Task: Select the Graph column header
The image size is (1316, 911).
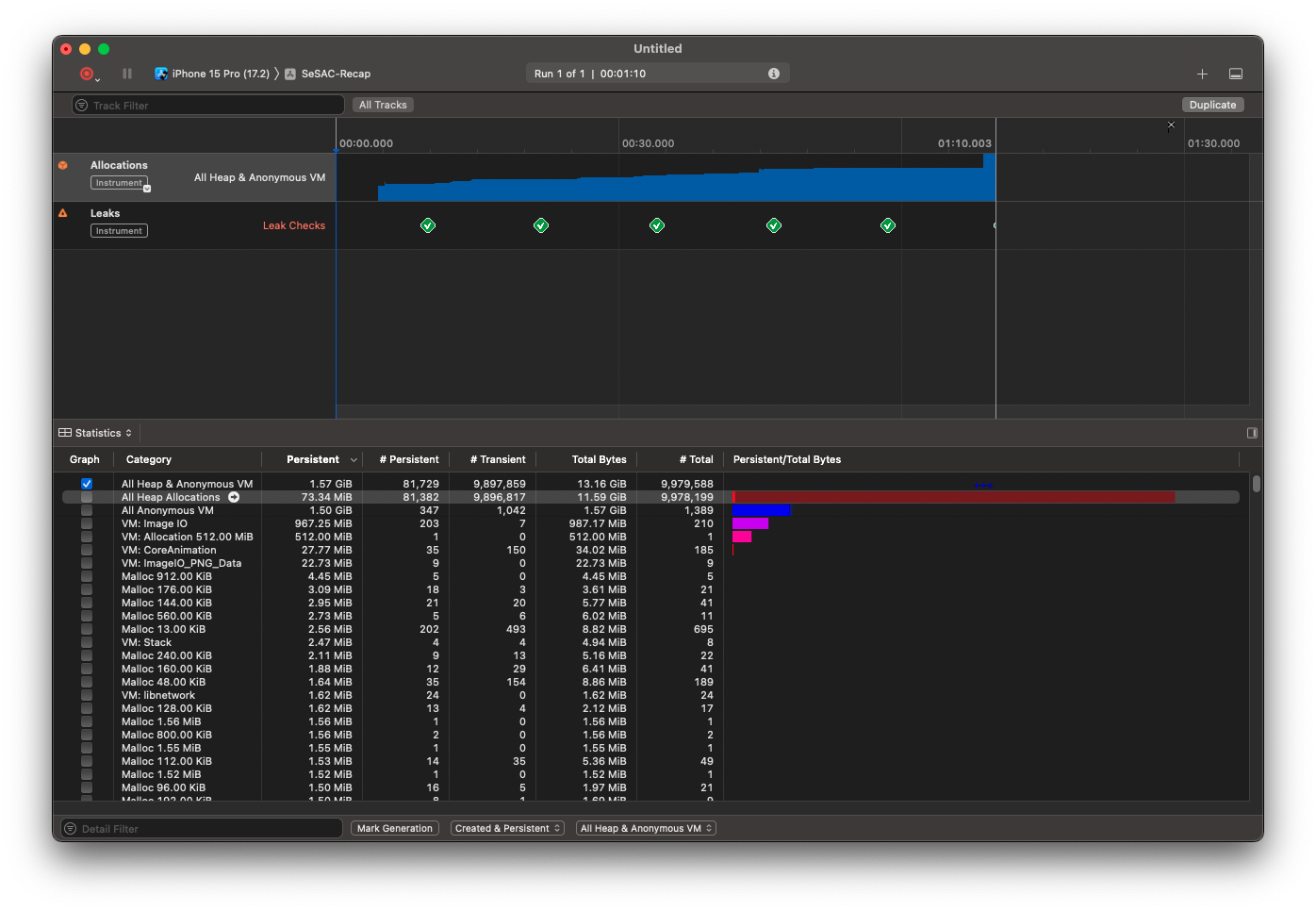Action: [x=85, y=459]
